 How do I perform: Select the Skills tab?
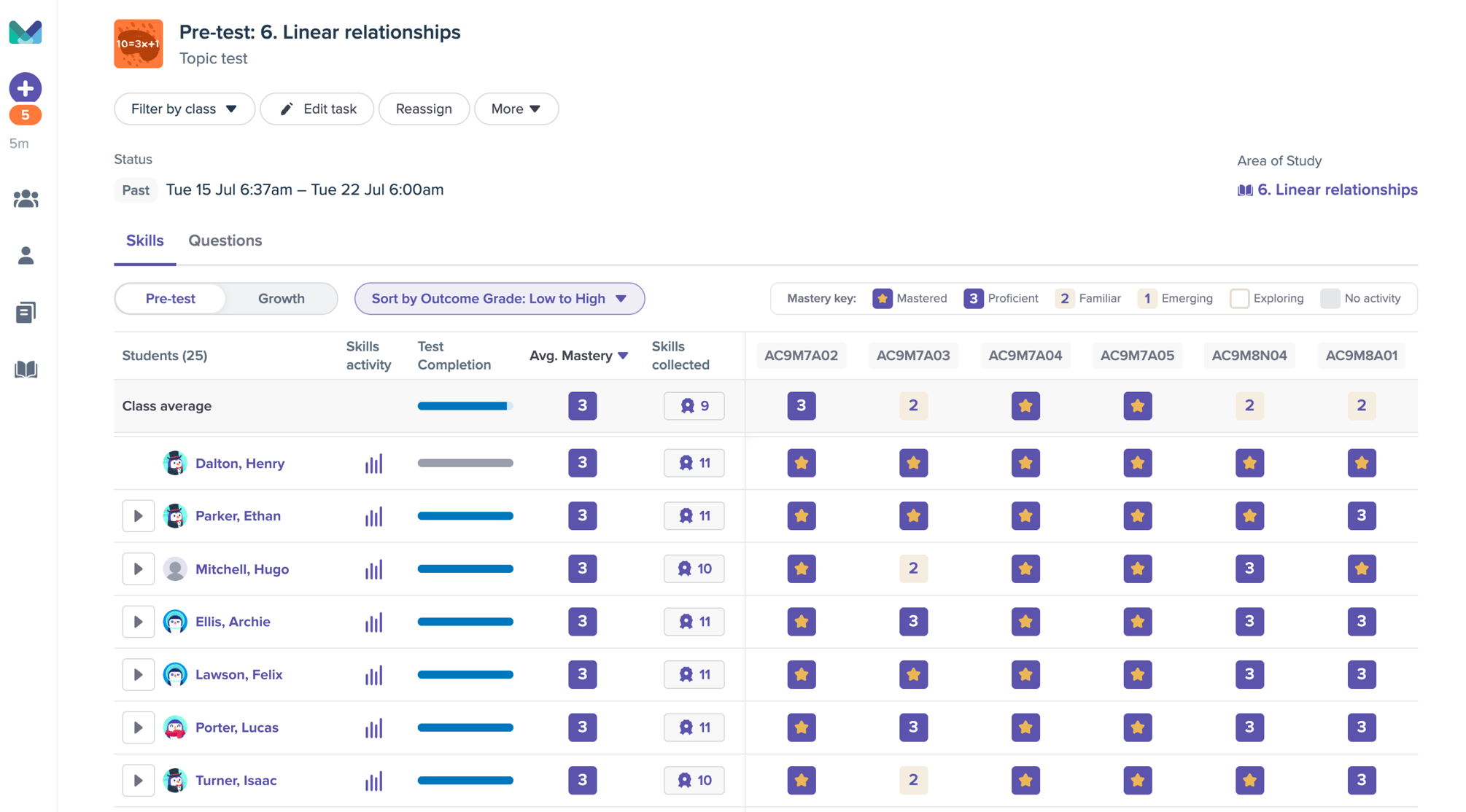point(144,241)
